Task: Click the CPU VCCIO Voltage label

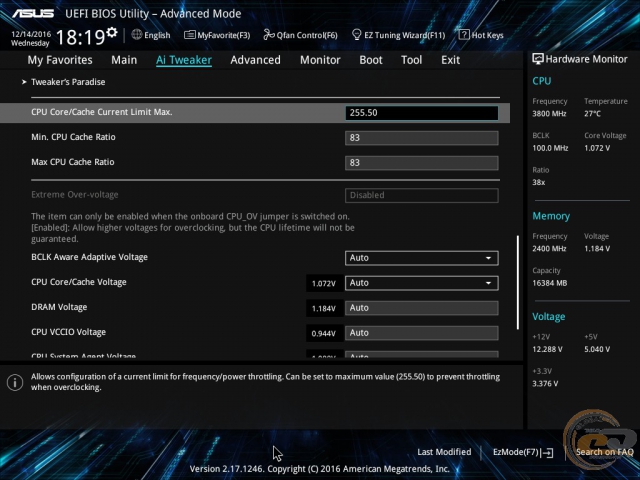Action: (x=69, y=332)
